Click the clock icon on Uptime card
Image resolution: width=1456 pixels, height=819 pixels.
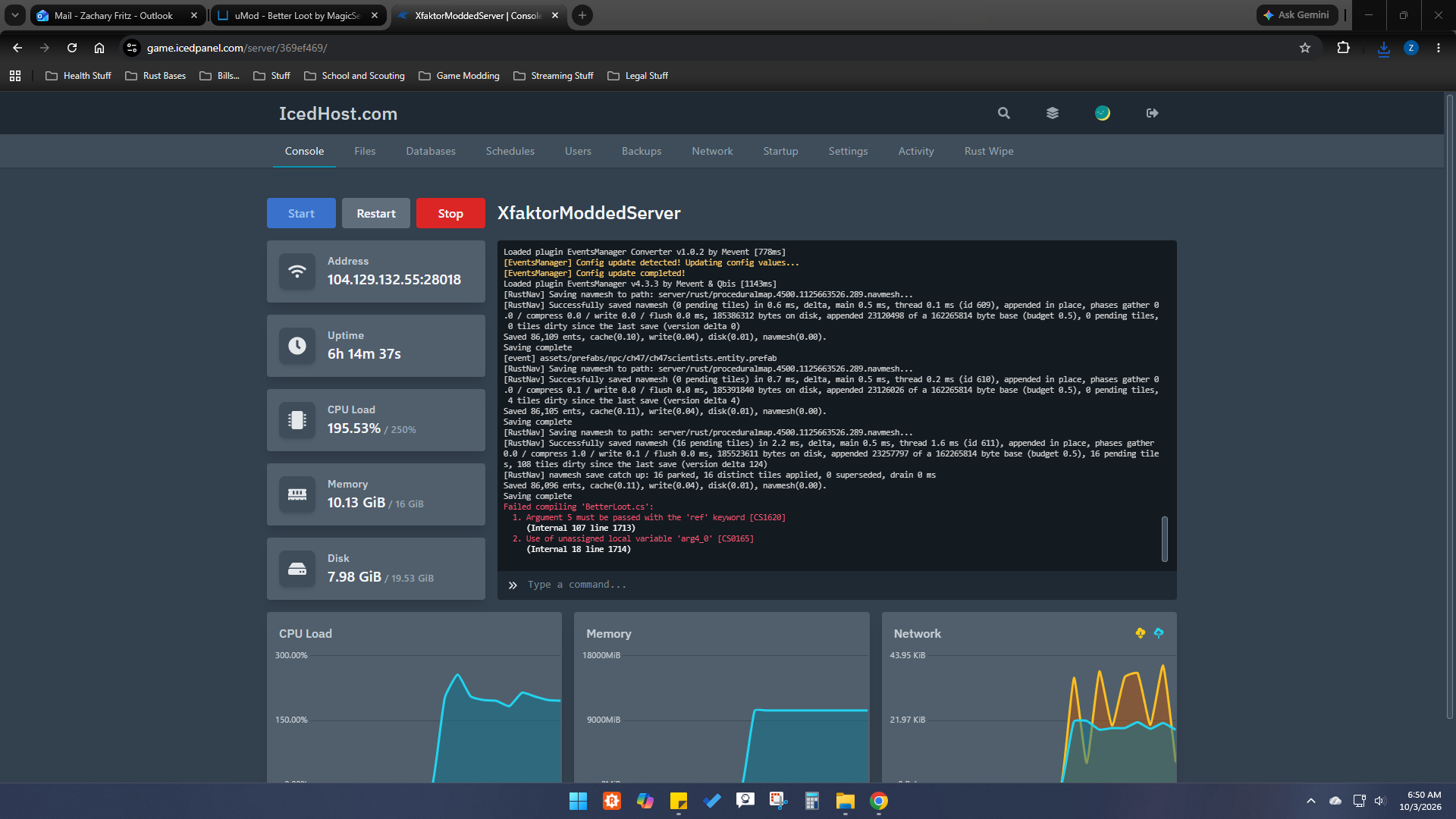[297, 346]
